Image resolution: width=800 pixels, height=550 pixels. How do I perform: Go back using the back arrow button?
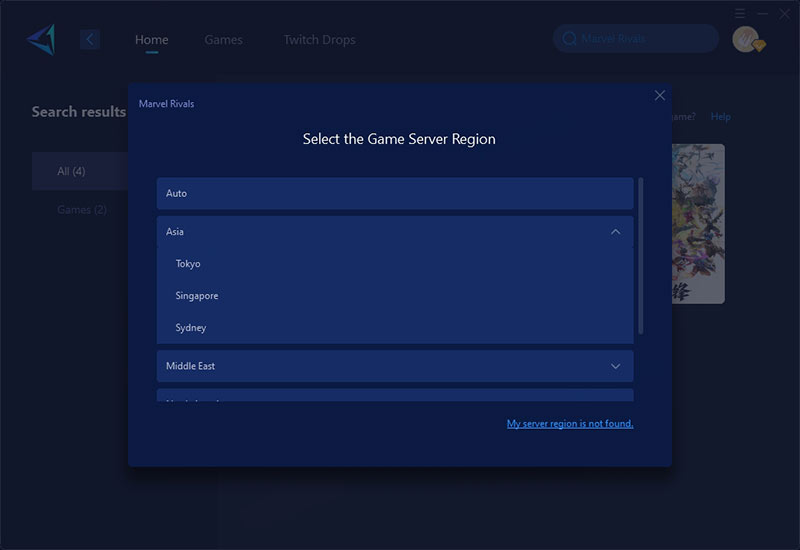pos(90,39)
